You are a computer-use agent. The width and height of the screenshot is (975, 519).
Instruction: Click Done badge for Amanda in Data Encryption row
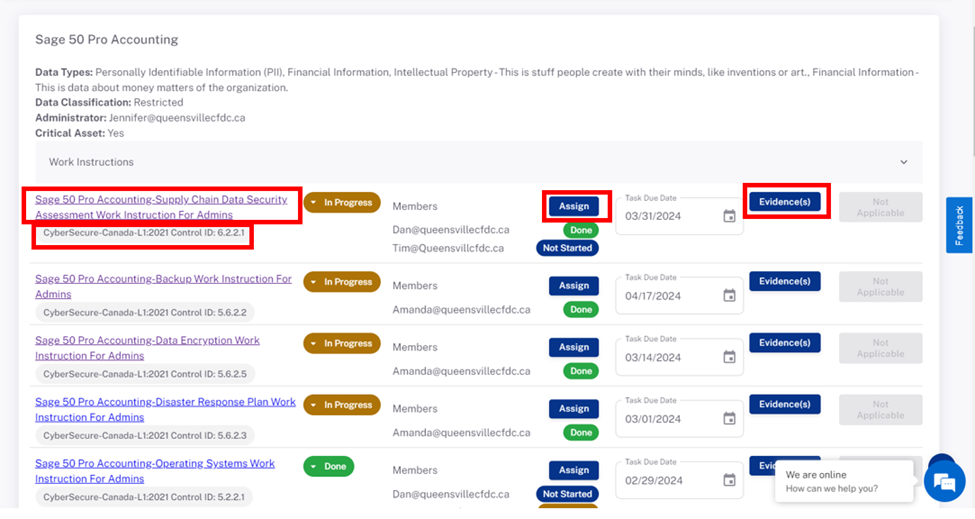[581, 371]
